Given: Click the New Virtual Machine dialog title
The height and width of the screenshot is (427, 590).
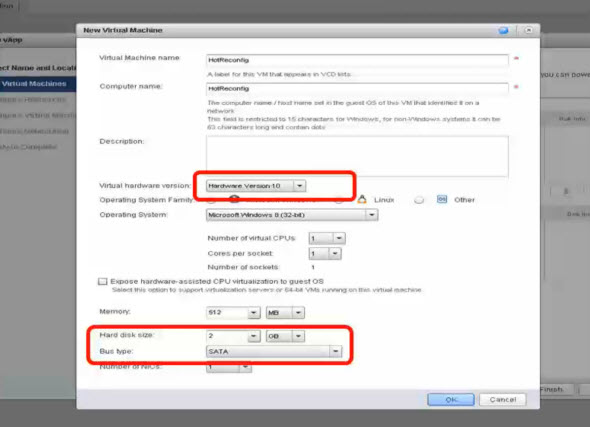Looking at the screenshot, I should pos(123,30).
